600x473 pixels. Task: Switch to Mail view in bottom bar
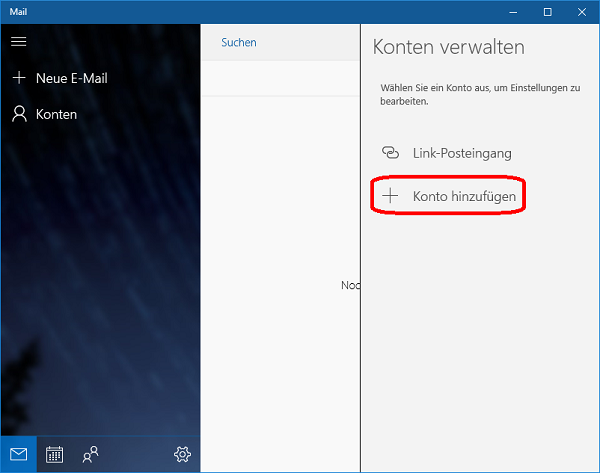tap(18, 454)
